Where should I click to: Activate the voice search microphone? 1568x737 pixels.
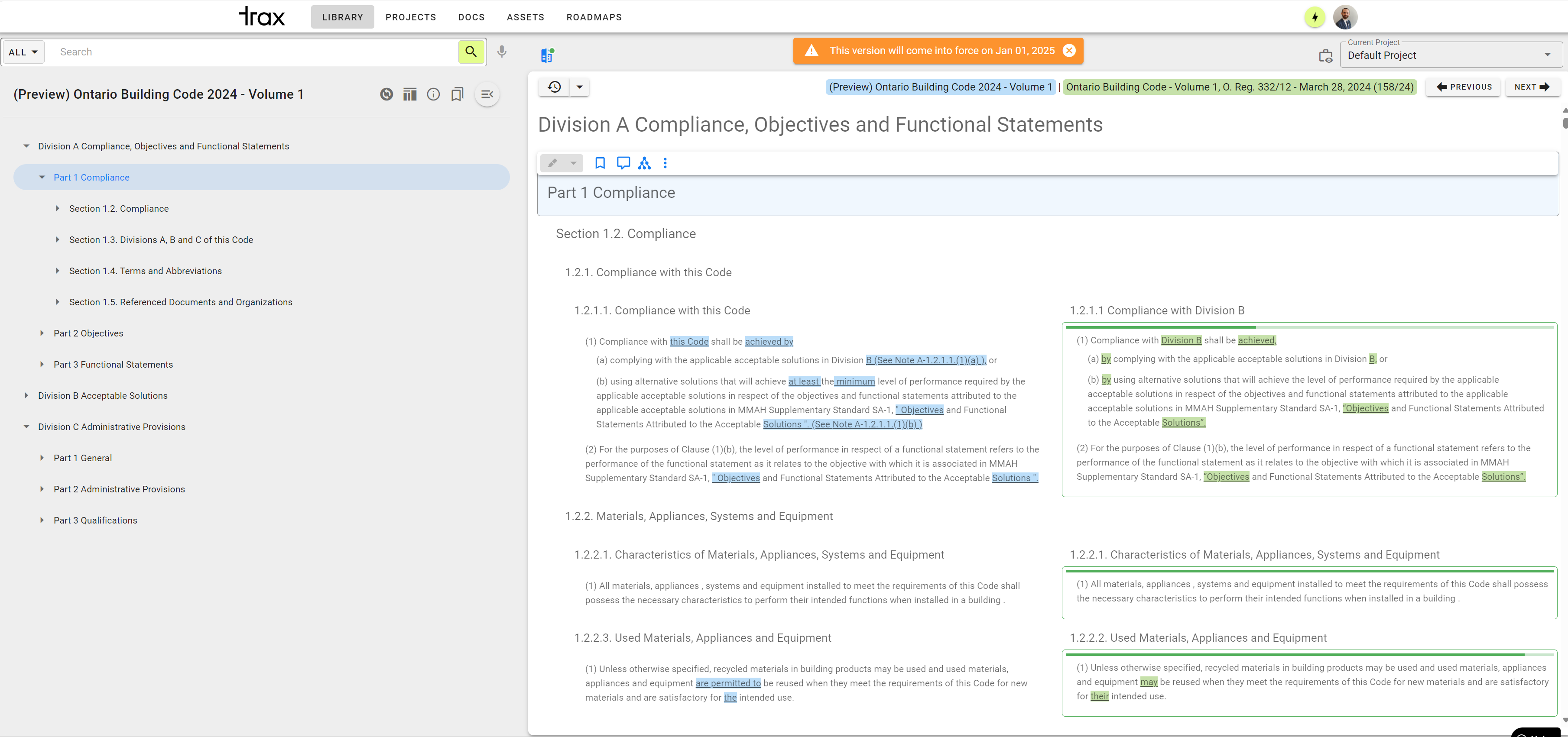[x=502, y=52]
